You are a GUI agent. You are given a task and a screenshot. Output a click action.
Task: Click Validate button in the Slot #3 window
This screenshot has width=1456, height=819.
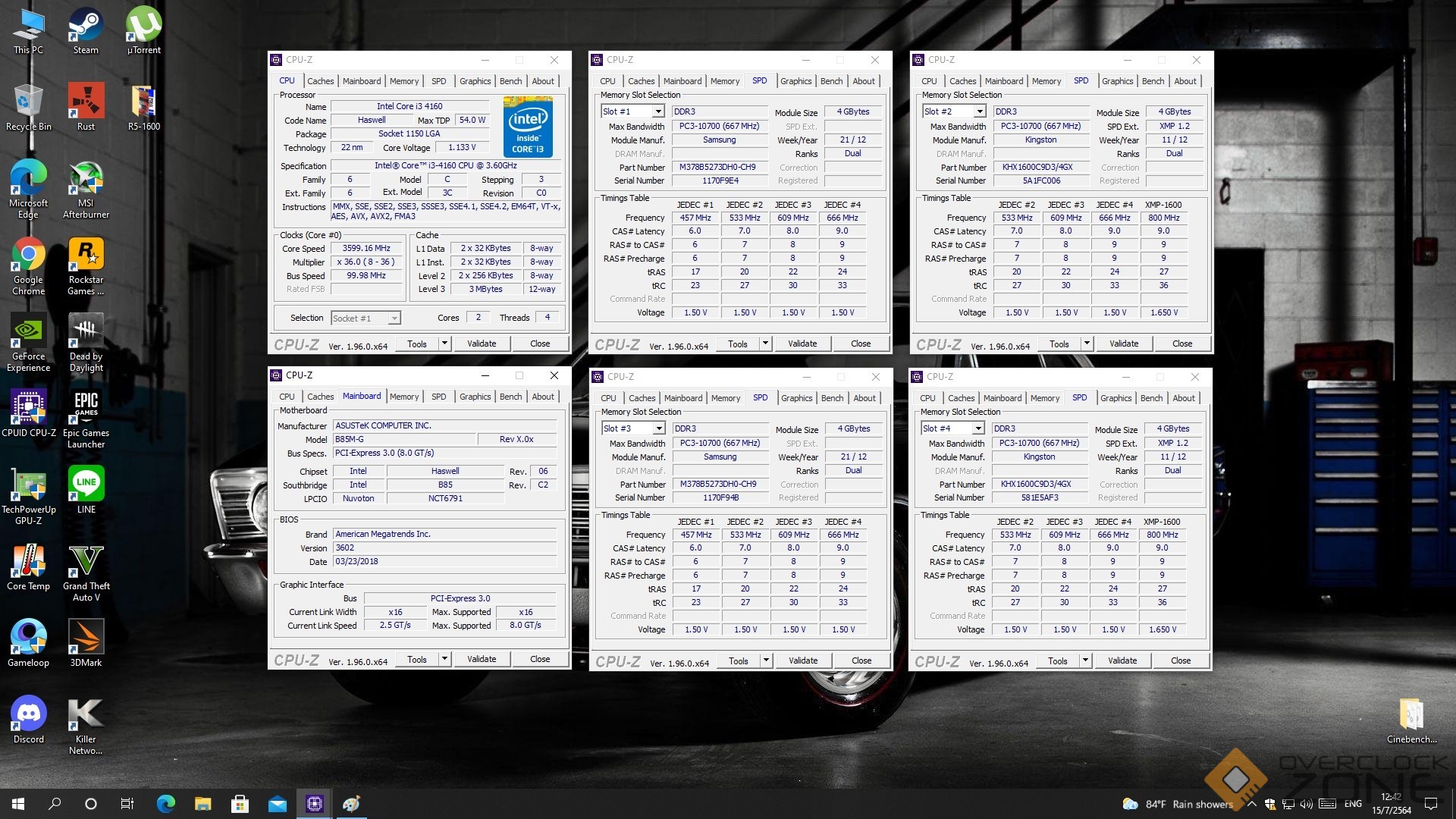pos(803,661)
